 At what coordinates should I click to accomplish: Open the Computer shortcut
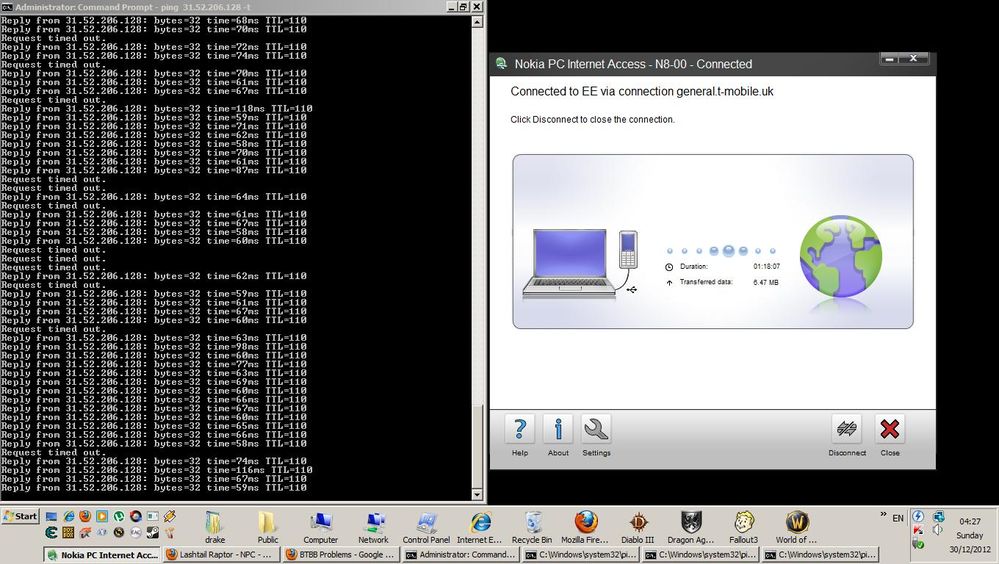tap(320, 528)
